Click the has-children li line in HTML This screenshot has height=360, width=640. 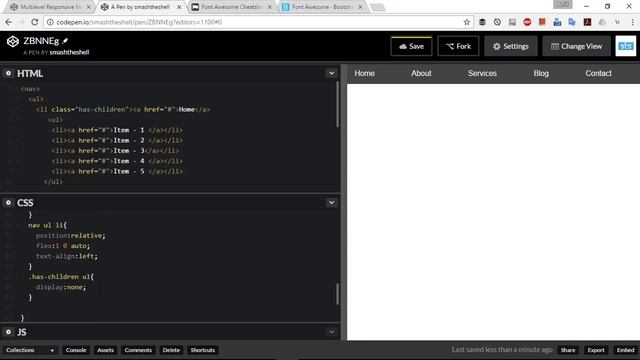click(x=123, y=109)
